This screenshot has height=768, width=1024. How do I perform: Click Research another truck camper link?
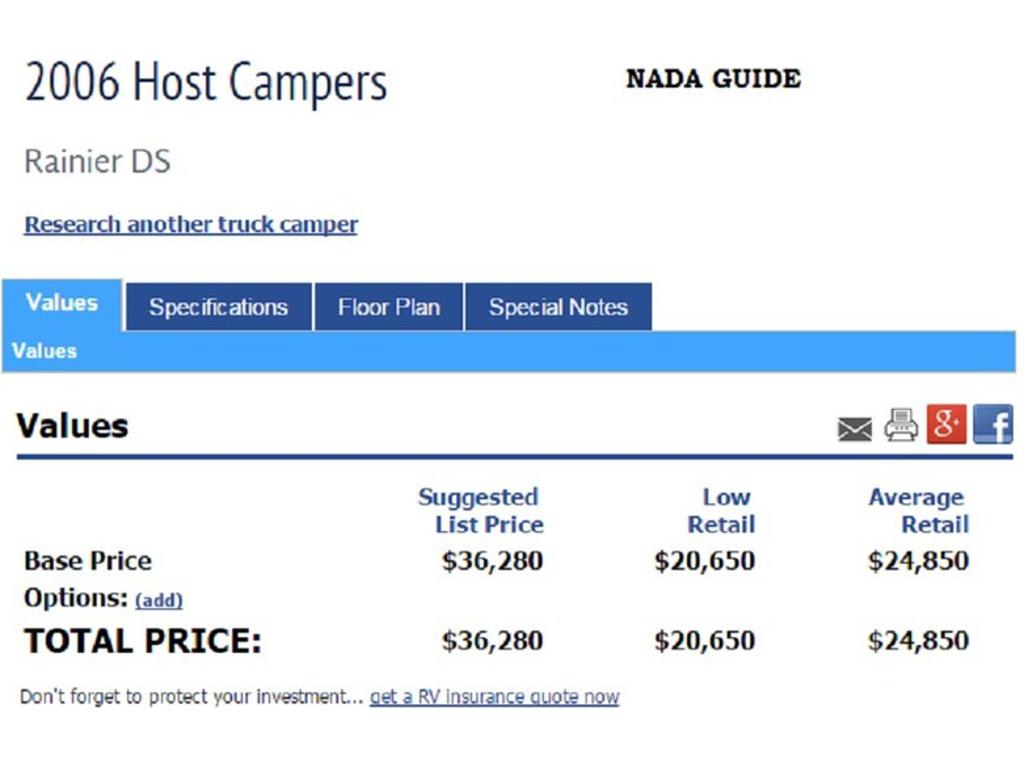pyautogui.click(x=191, y=225)
